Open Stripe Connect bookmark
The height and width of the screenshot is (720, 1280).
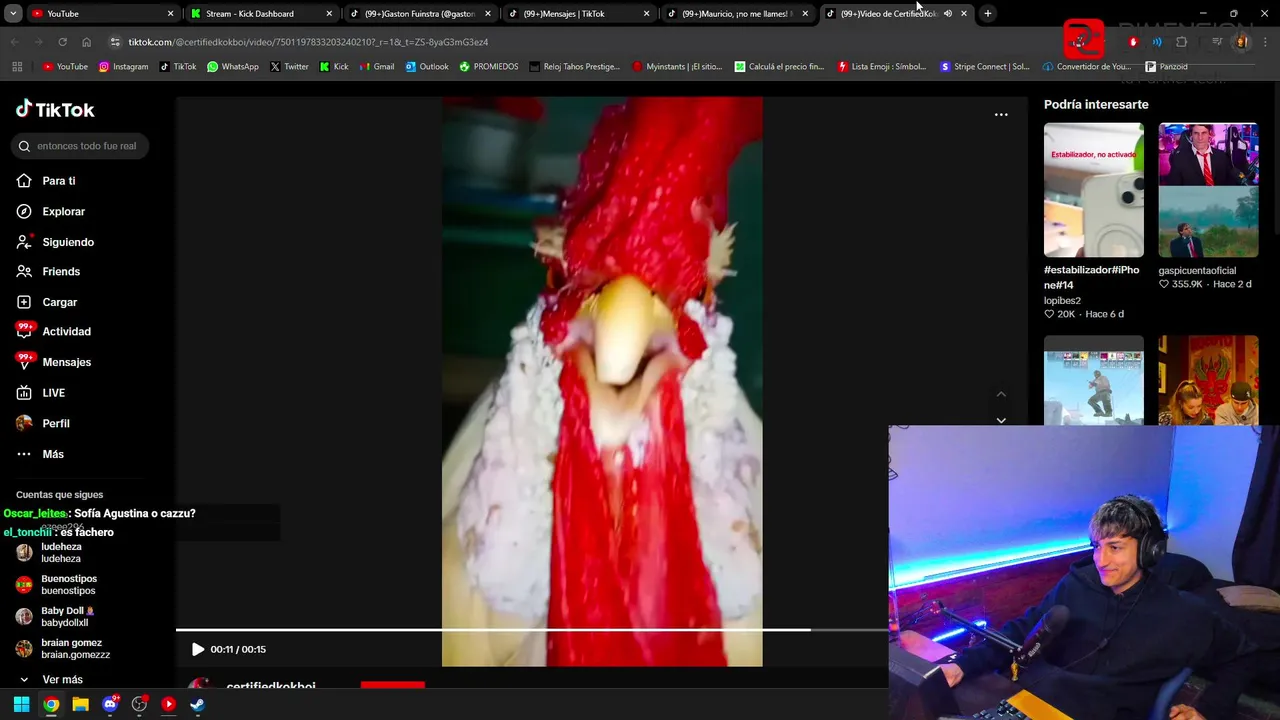click(984, 67)
